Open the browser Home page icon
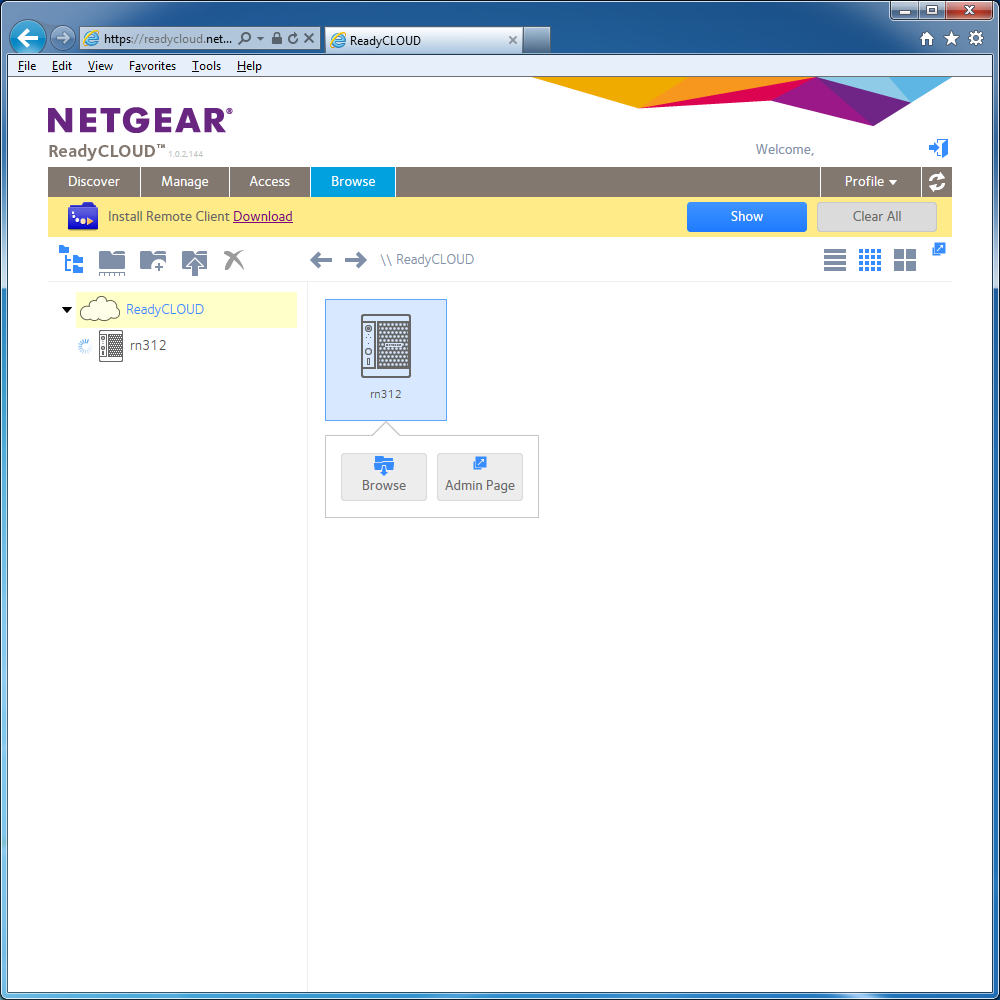 (x=927, y=39)
